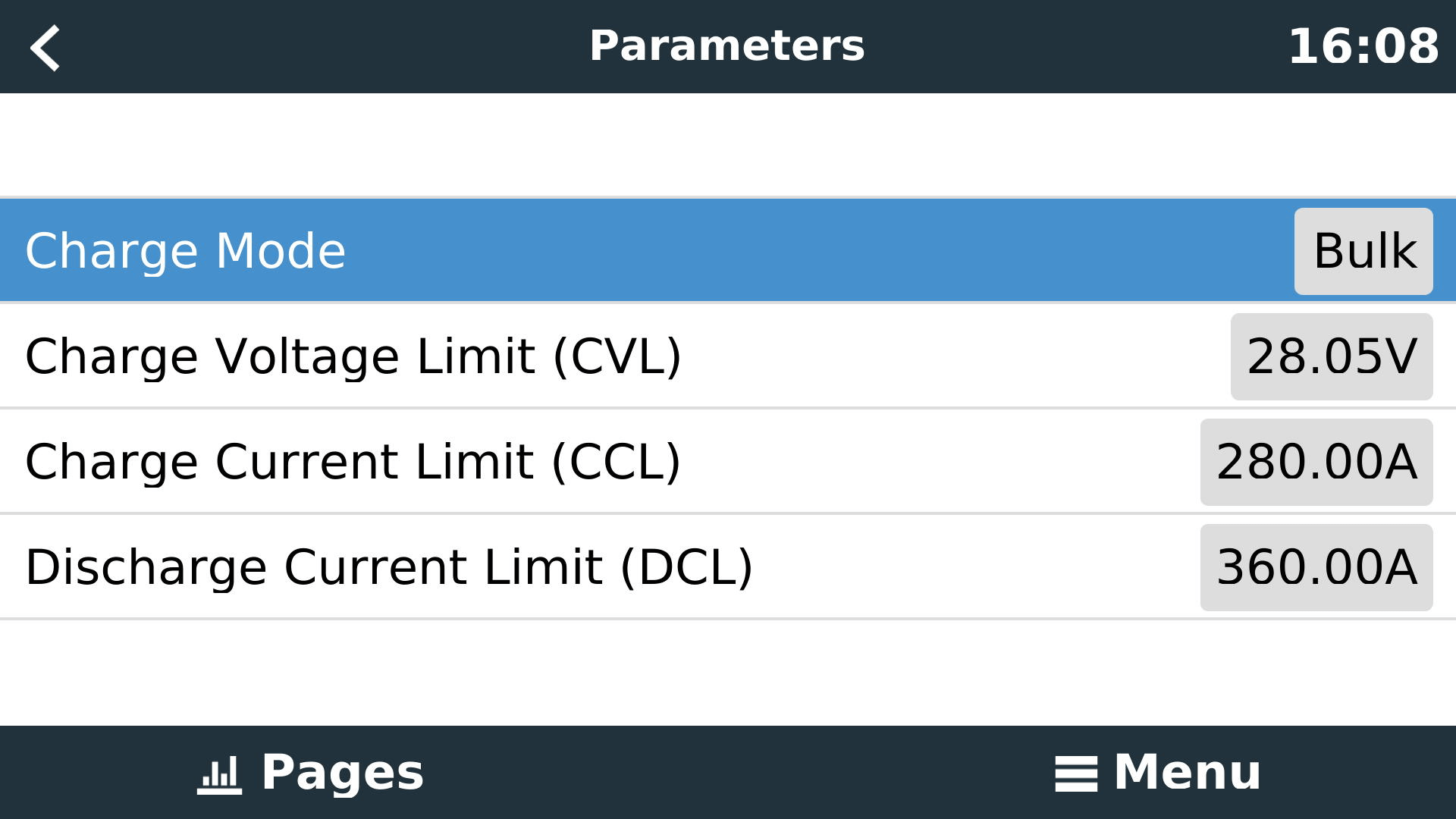This screenshot has width=1456, height=819.
Task: Click the Parameters title text
Action: [727, 45]
